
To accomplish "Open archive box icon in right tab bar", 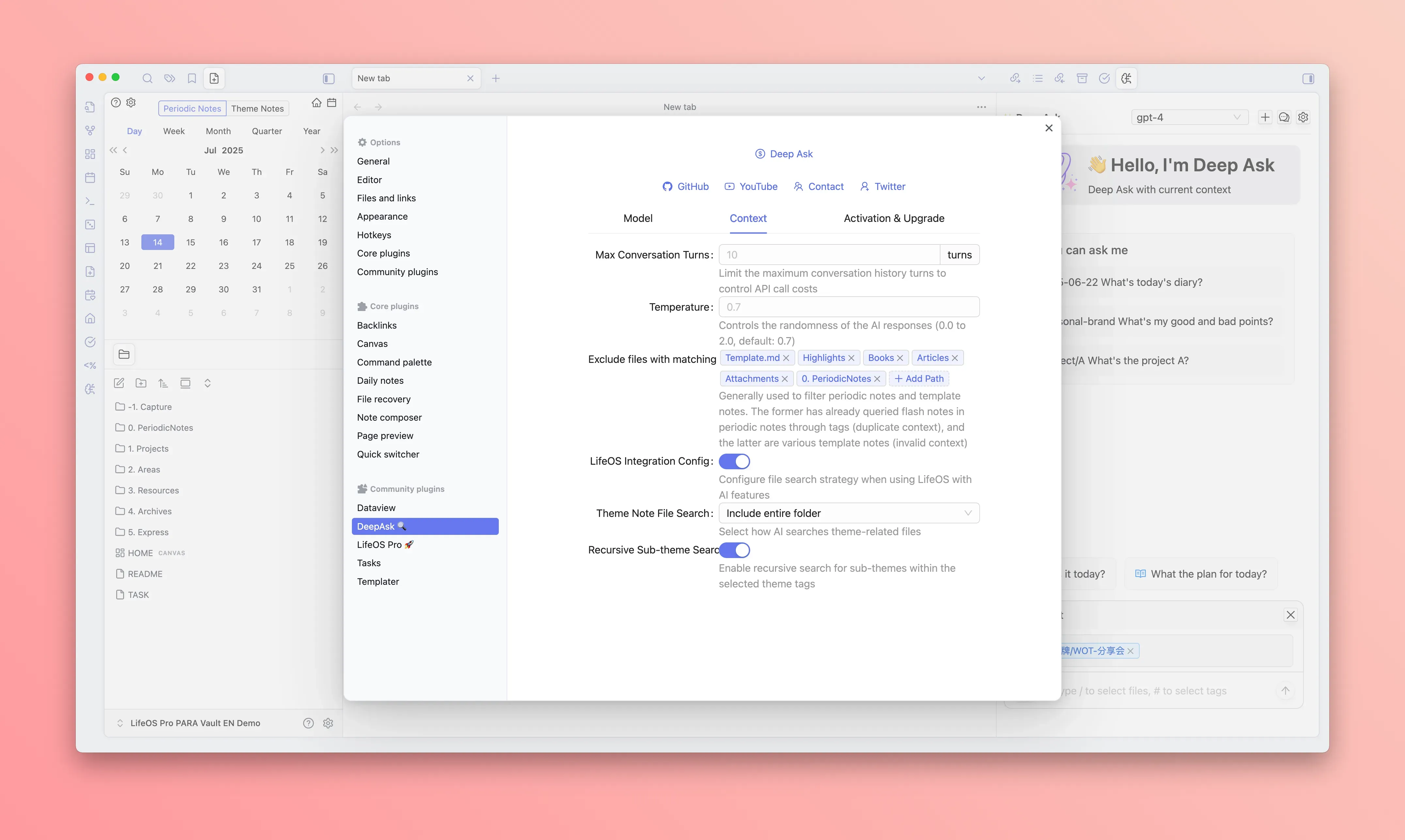I will (1082, 78).
